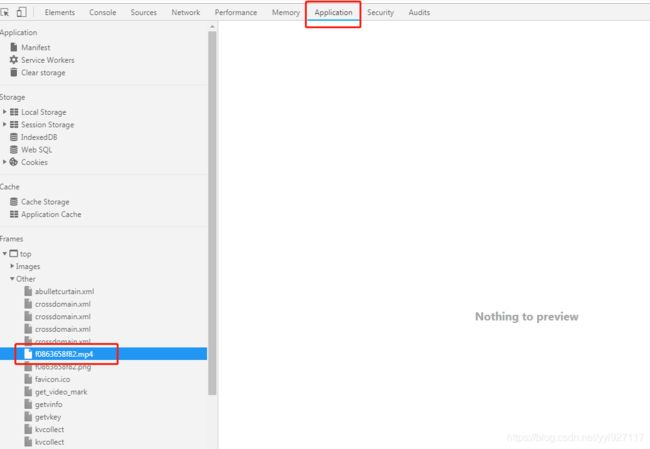This screenshot has height=449, width=650.
Task: Select favicon.ico file
Action: [x=52, y=379]
